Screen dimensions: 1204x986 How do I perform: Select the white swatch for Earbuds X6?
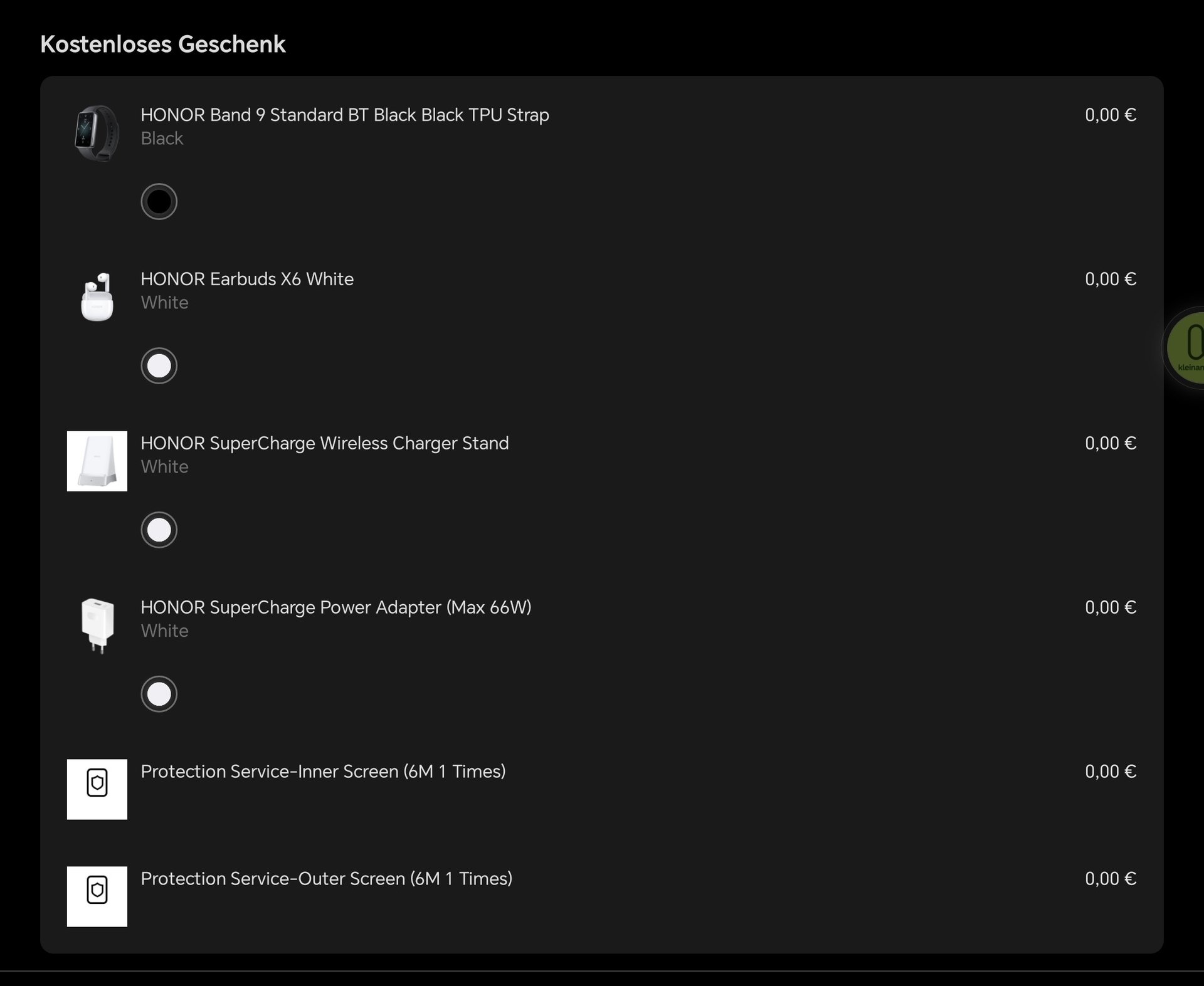tap(159, 365)
